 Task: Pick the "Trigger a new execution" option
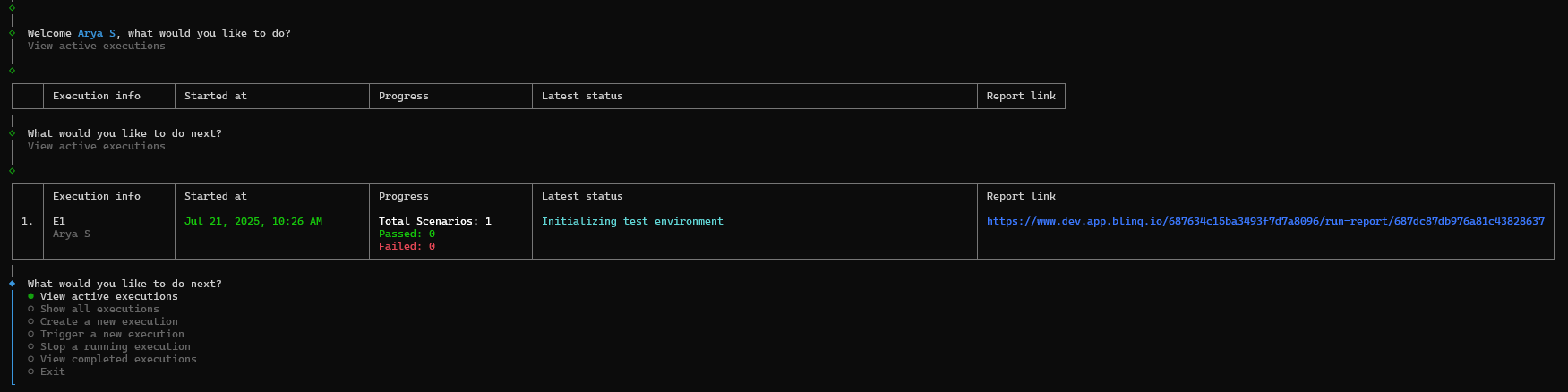click(112, 334)
